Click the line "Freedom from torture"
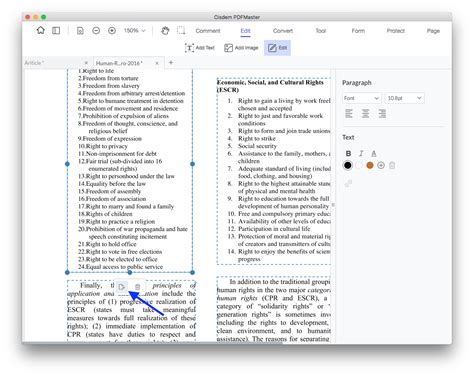 click(110, 78)
